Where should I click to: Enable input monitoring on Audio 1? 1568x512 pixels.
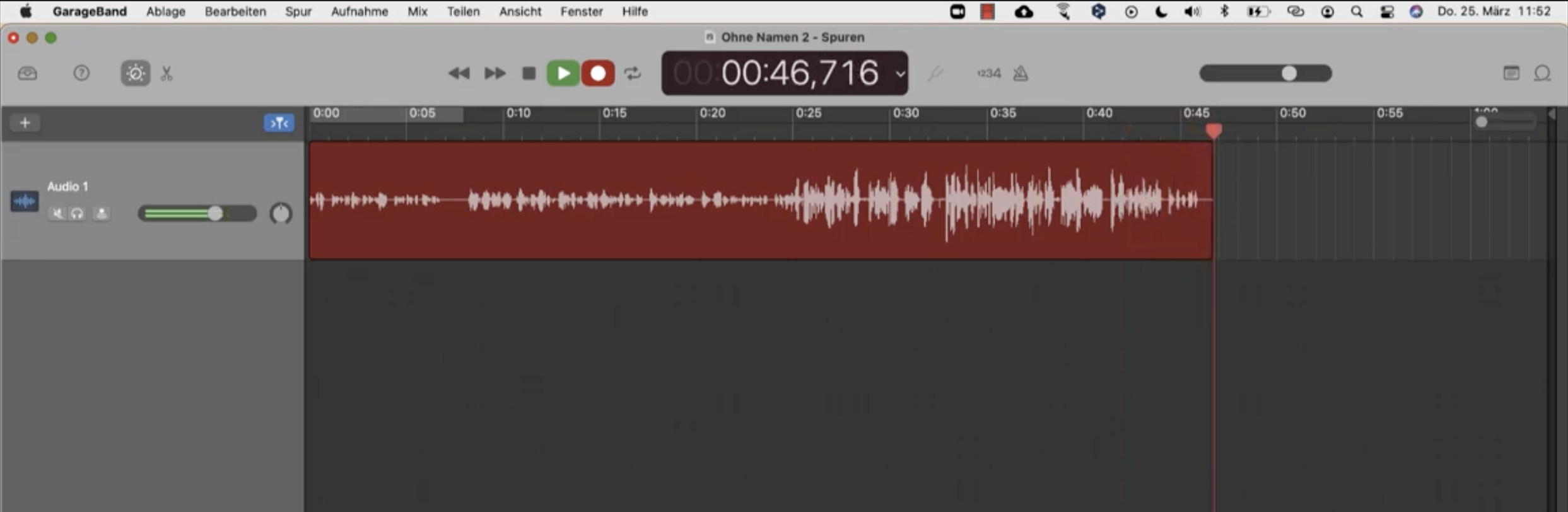pos(101,214)
